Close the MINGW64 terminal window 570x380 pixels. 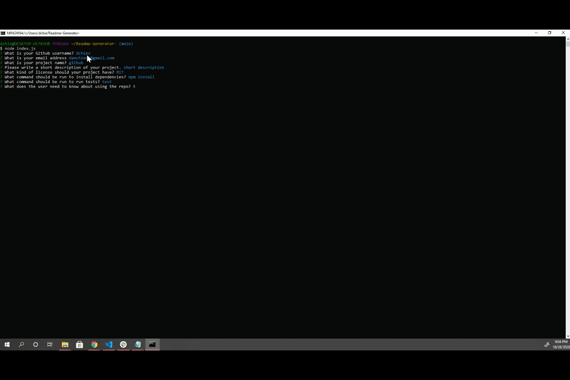pos(563,33)
